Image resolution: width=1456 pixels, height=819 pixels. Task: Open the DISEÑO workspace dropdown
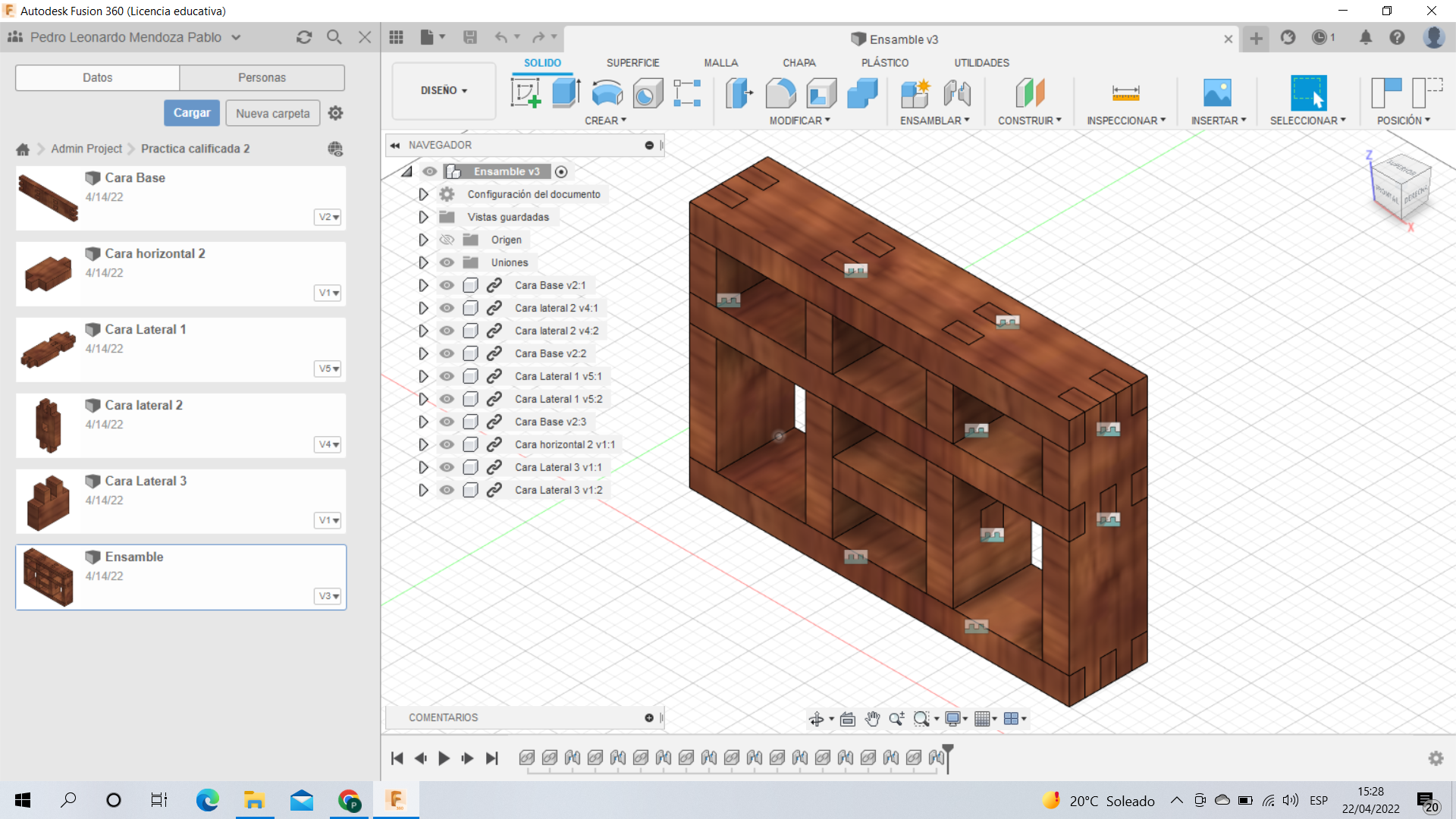444,90
